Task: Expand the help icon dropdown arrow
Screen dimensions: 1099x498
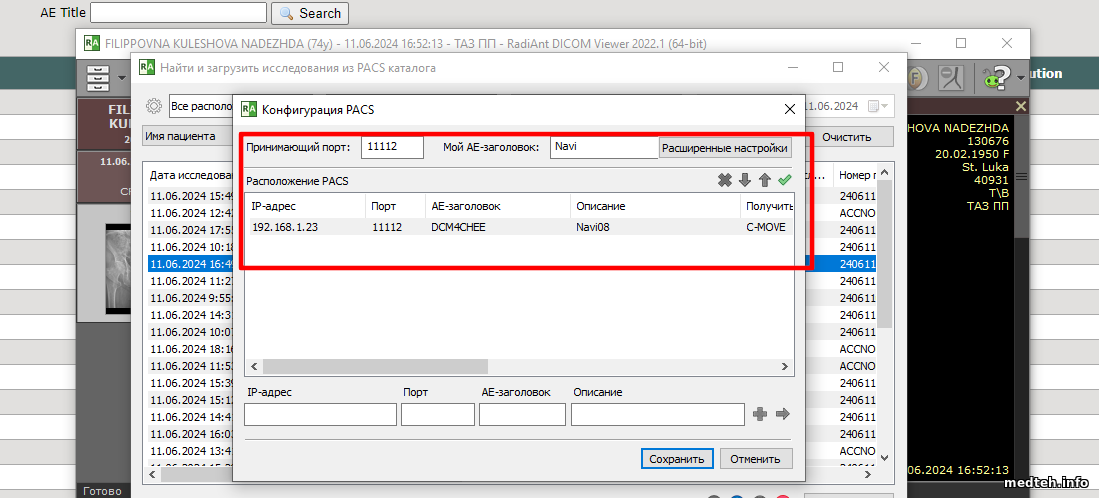Action: (1021, 78)
